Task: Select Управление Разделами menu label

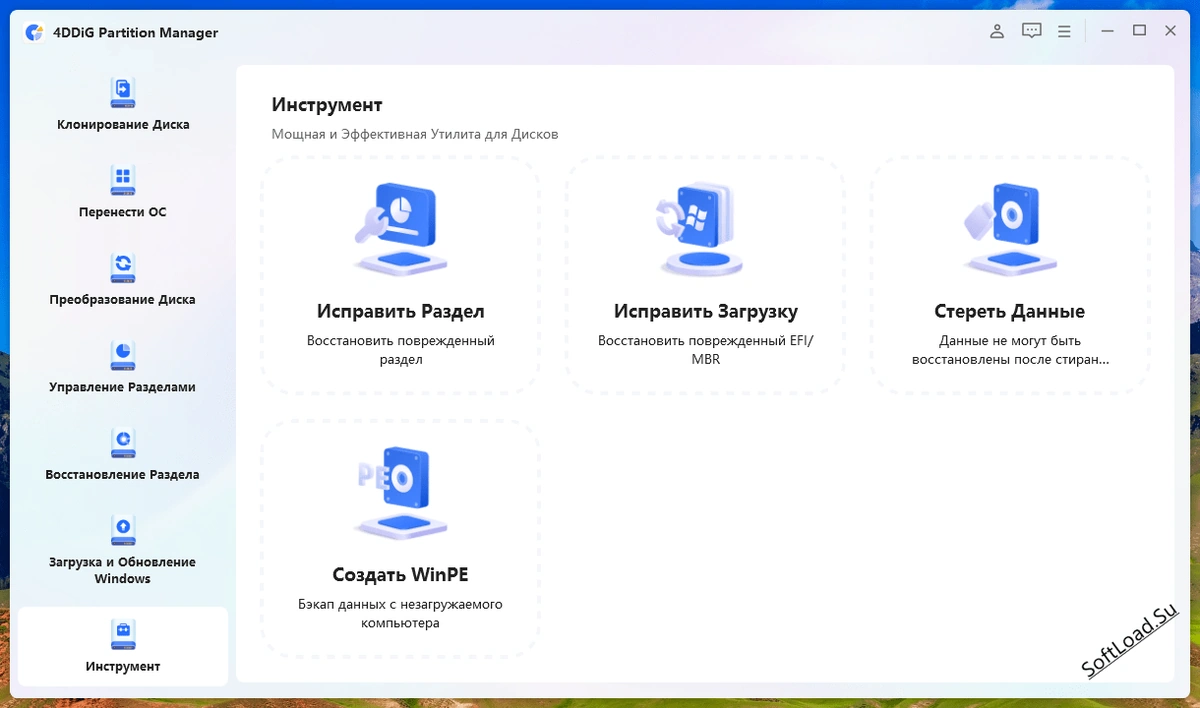Action: (123, 387)
